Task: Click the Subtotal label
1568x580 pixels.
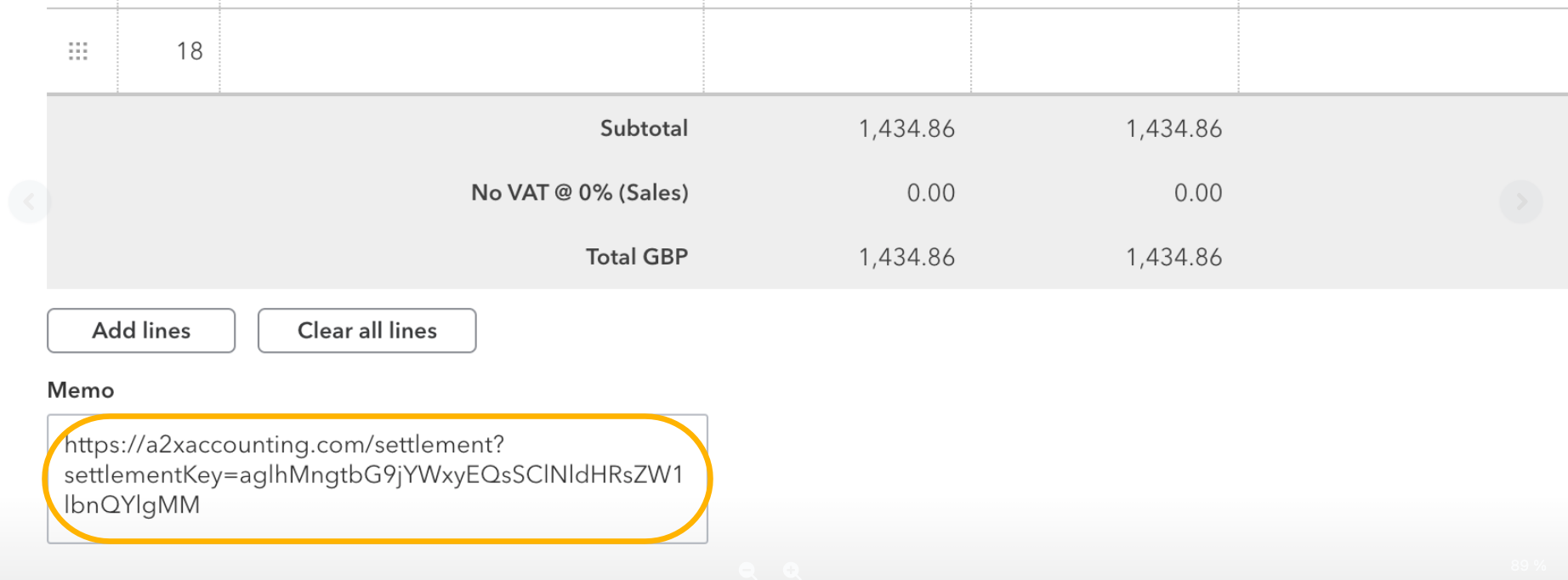Action: [644, 128]
